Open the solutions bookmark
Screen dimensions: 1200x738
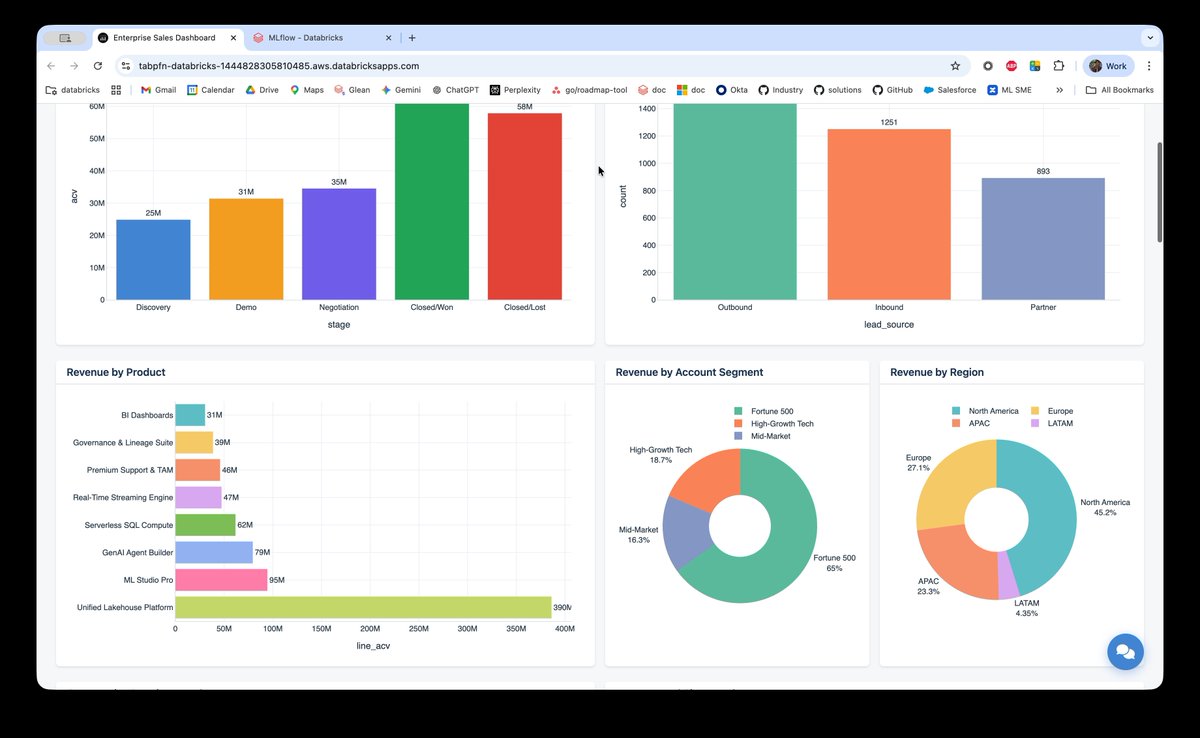click(837, 90)
